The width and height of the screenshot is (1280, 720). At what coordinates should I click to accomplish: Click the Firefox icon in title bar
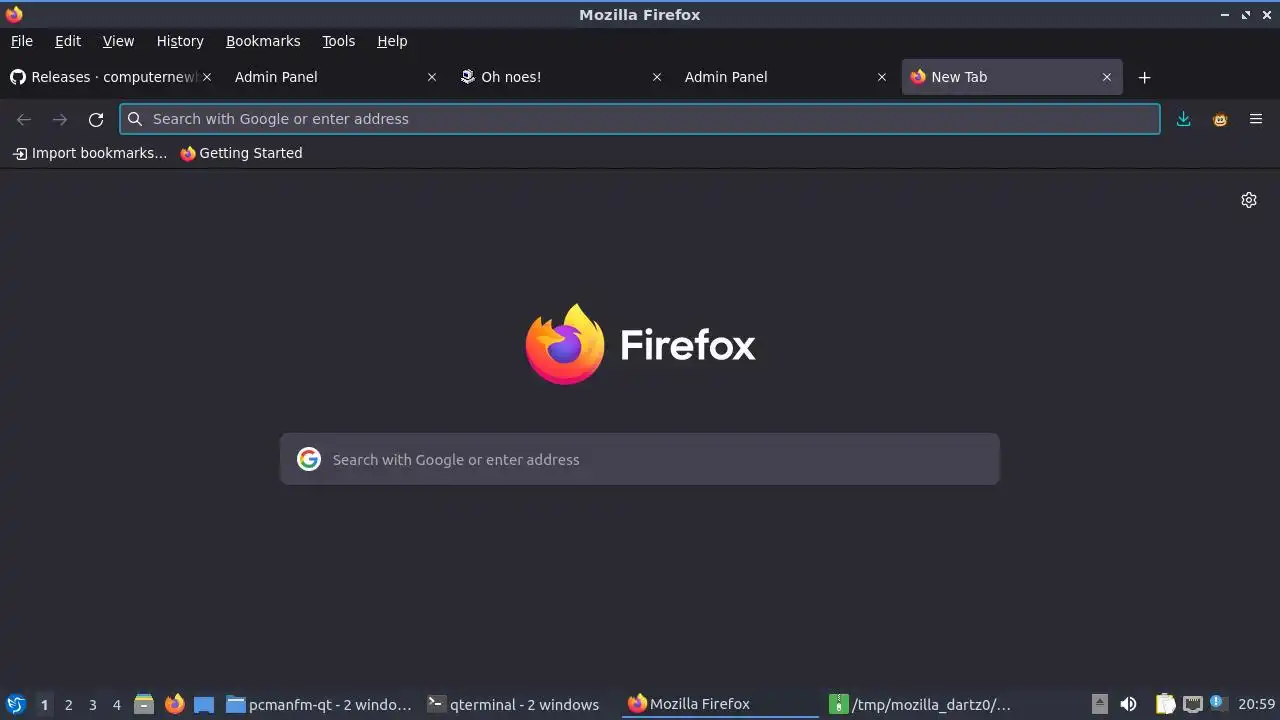(x=14, y=14)
